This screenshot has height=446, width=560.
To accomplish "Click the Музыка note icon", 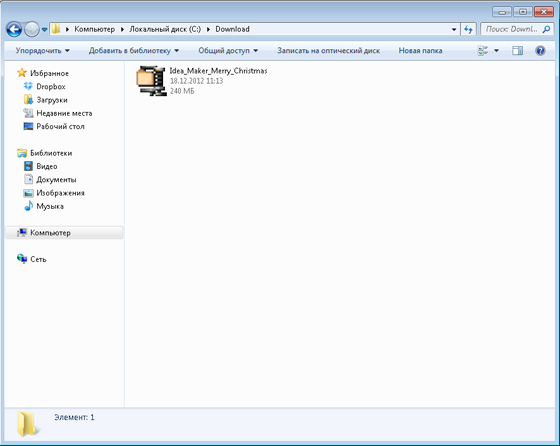I will (29, 206).
